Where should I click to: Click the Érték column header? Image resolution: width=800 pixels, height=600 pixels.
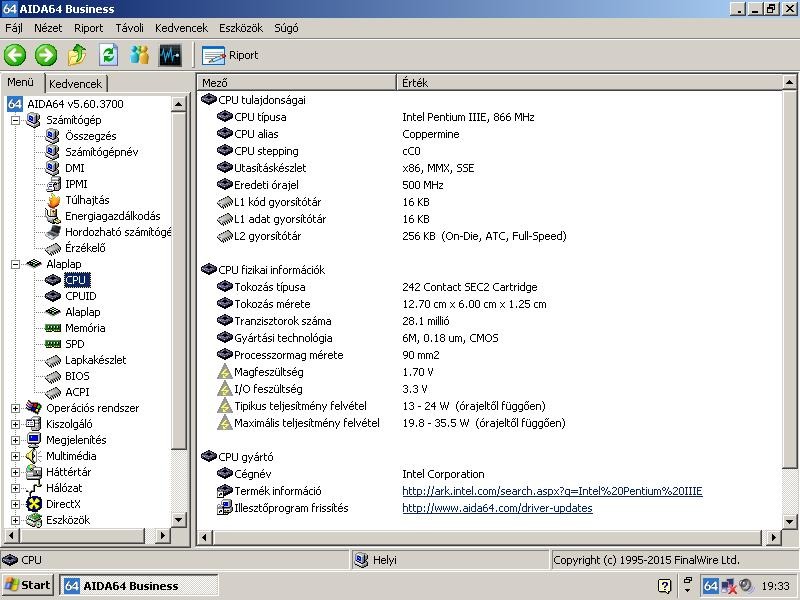tap(589, 83)
